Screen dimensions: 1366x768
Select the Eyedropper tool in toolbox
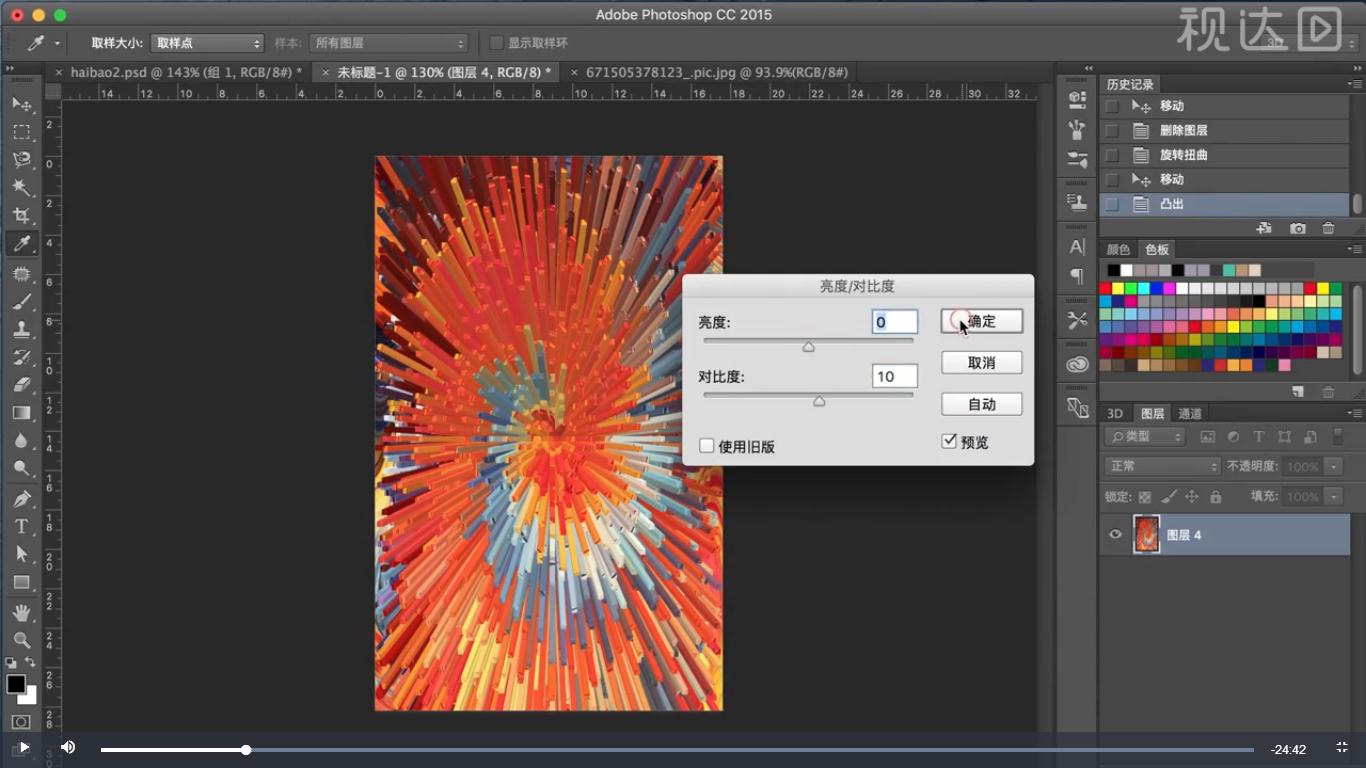(21, 244)
